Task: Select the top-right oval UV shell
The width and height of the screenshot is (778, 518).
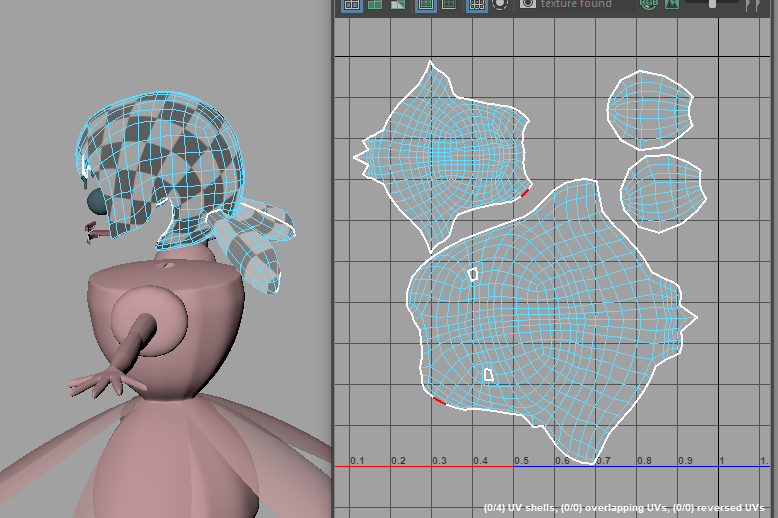Action: click(650, 110)
